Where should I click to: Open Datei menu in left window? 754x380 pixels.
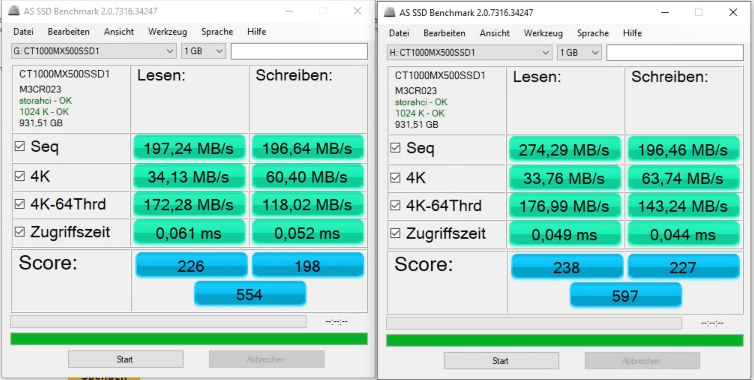[24, 32]
